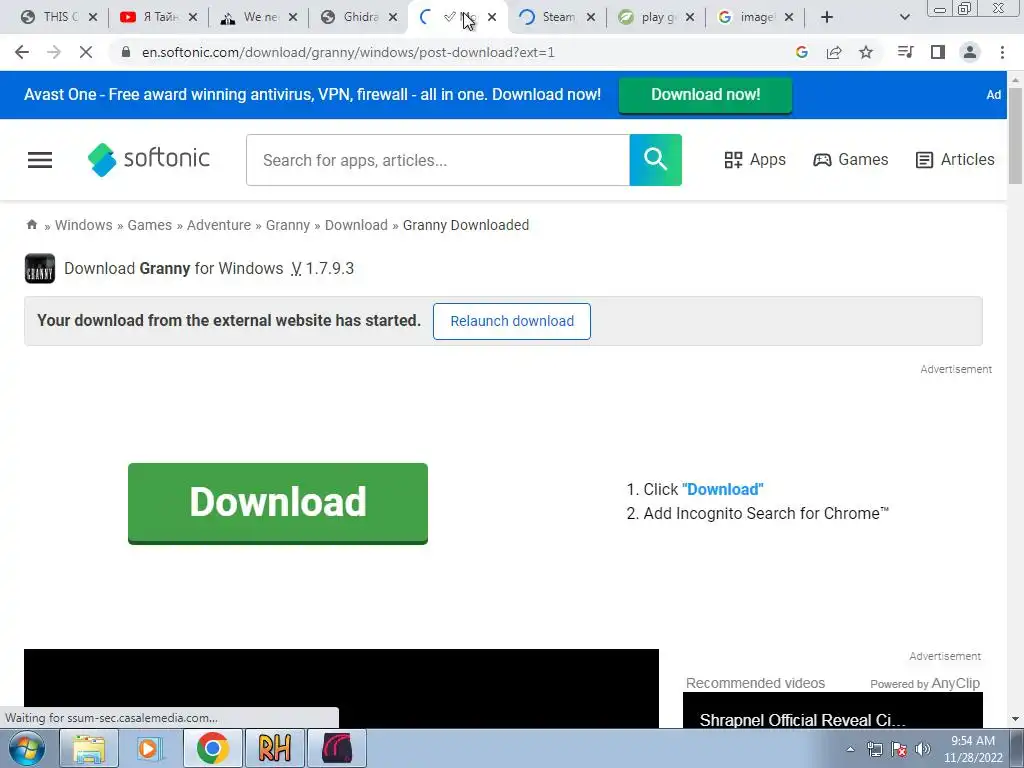The height and width of the screenshot is (768, 1024).
Task: Click the home breadcrumb icon
Action: 31,225
